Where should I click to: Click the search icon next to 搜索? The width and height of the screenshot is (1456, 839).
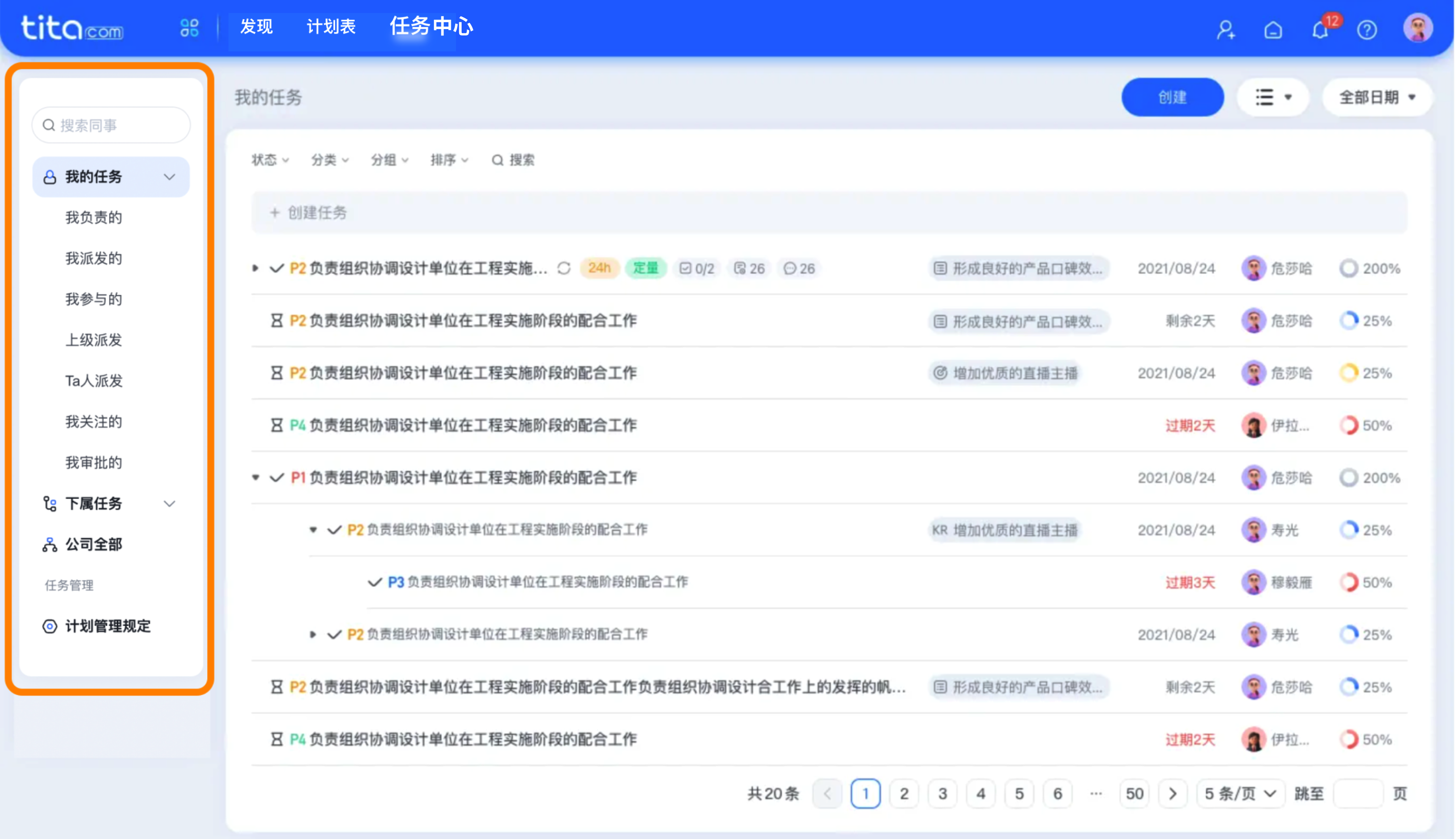pos(498,160)
